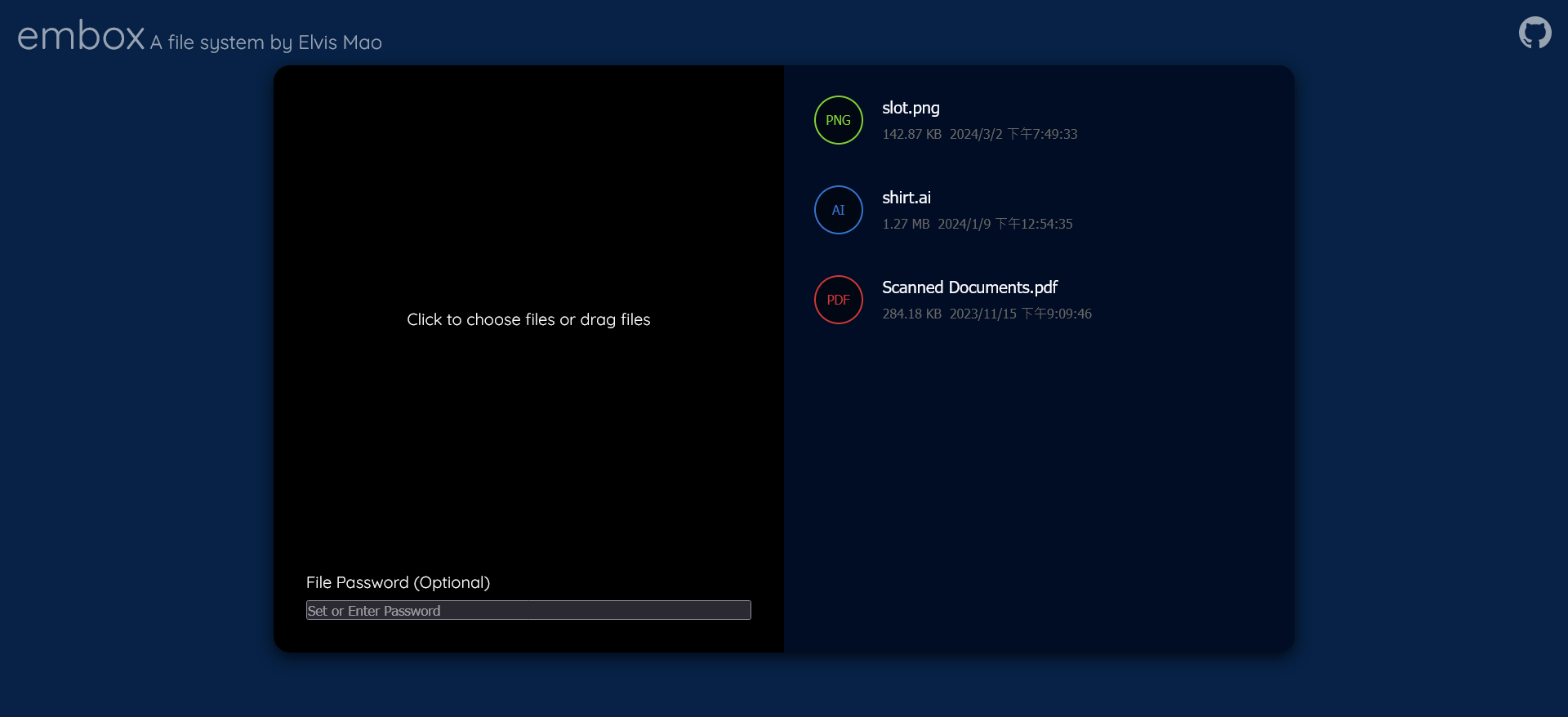Click the 2023/11/15 timestamp of the PDF

tap(1021, 314)
